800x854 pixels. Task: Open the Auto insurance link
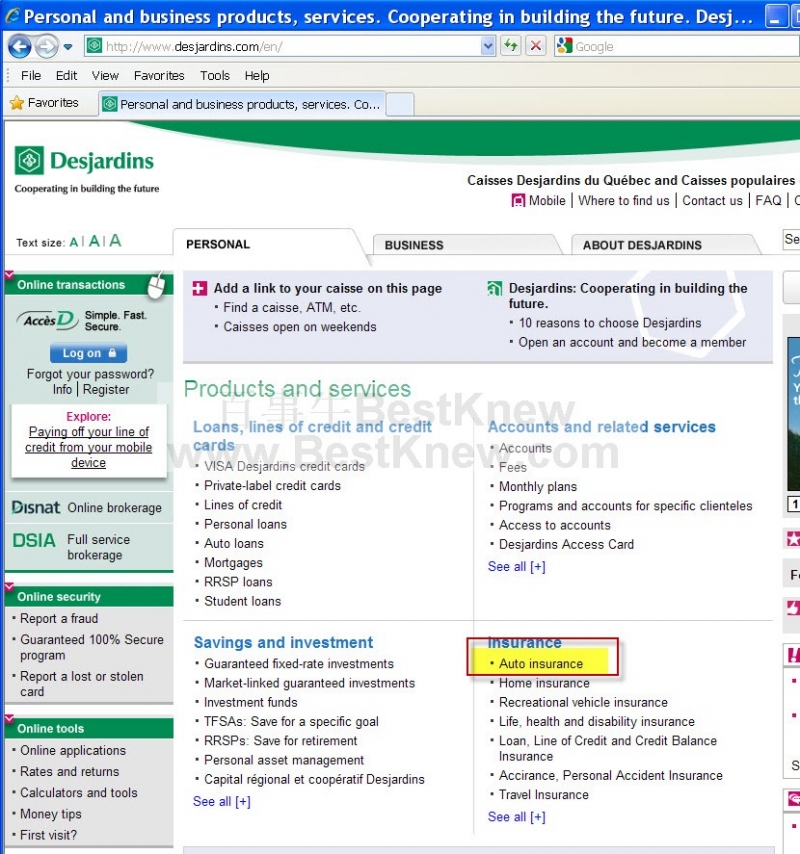[541, 664]
